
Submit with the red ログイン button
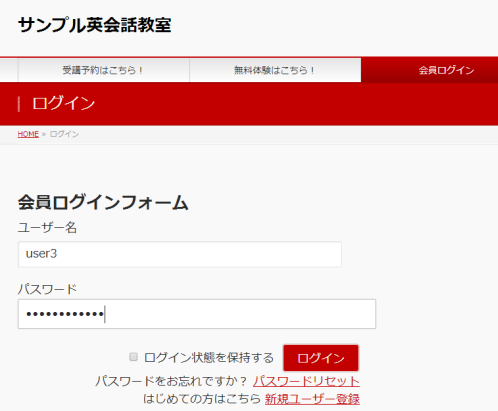click(x=321, y=358)
